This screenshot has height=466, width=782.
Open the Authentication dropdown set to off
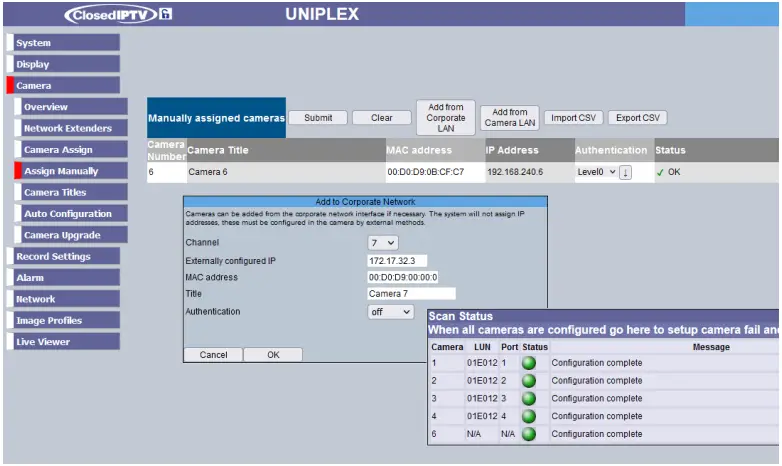pos(391,312)
